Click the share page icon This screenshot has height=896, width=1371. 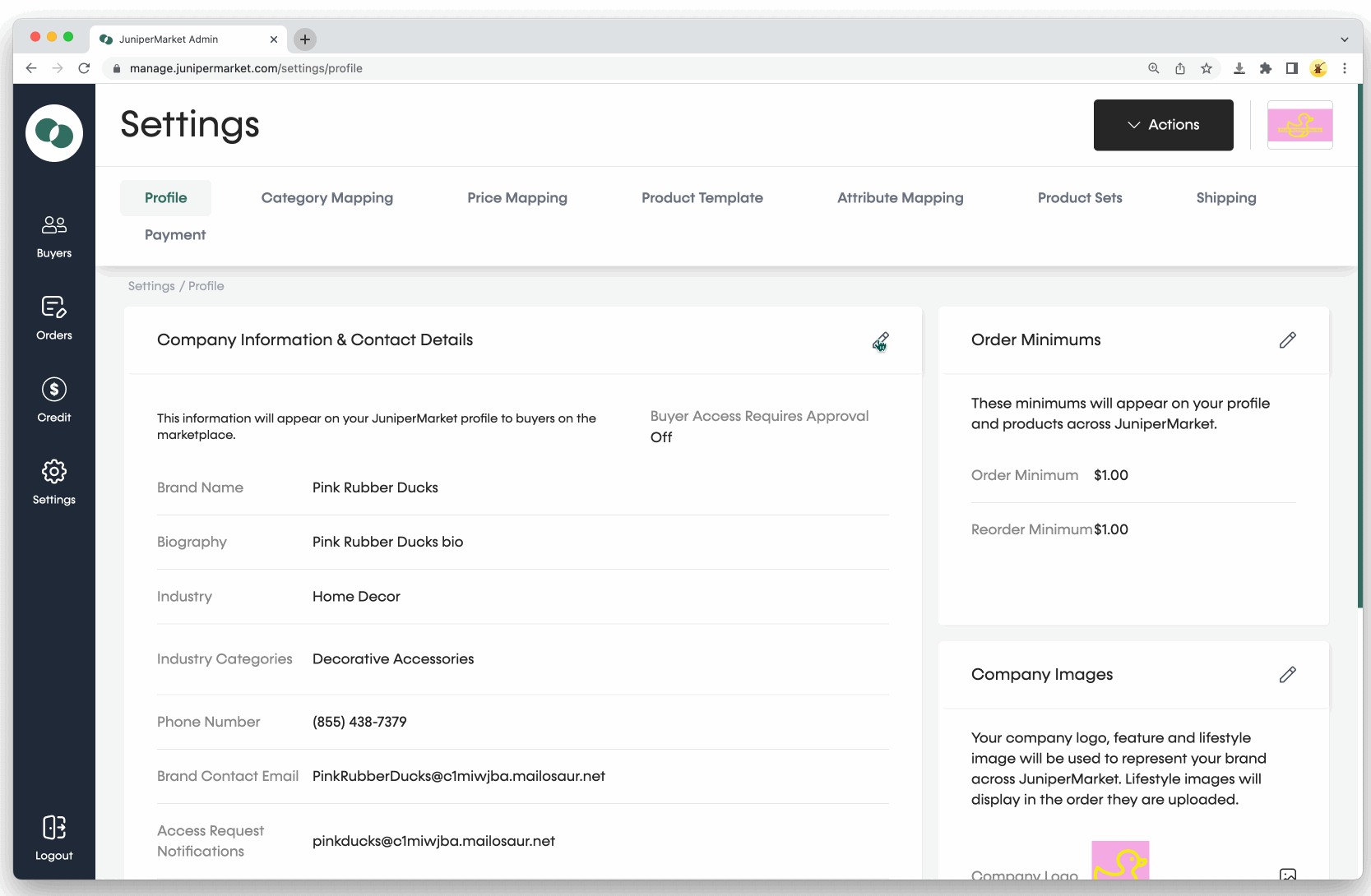click(1180, 68)
